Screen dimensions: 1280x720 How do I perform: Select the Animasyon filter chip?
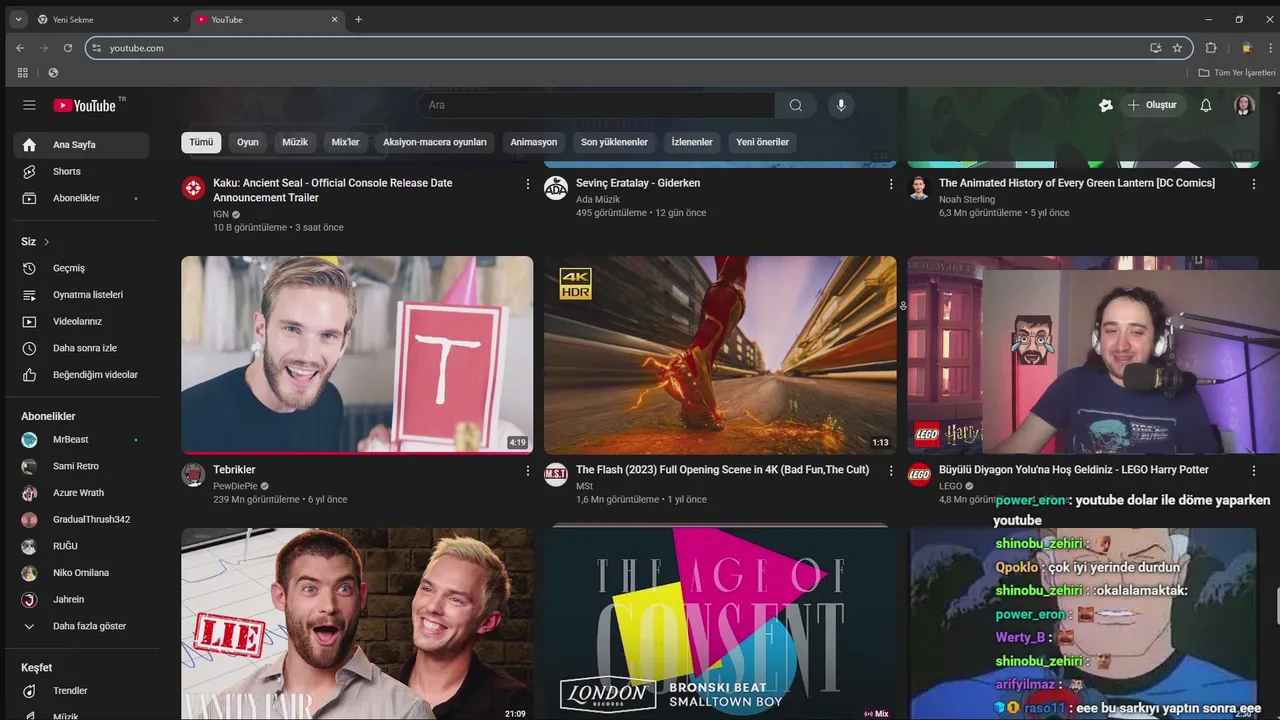[534, 142]
